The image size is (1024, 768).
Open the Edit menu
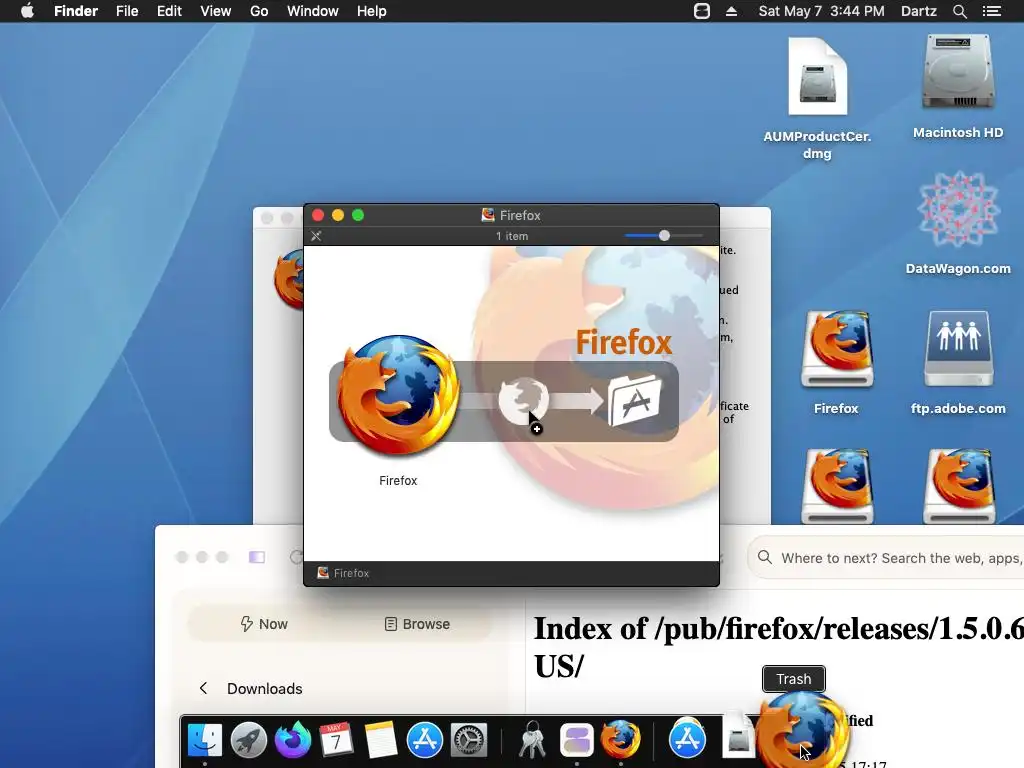click(x=169, y=11)
